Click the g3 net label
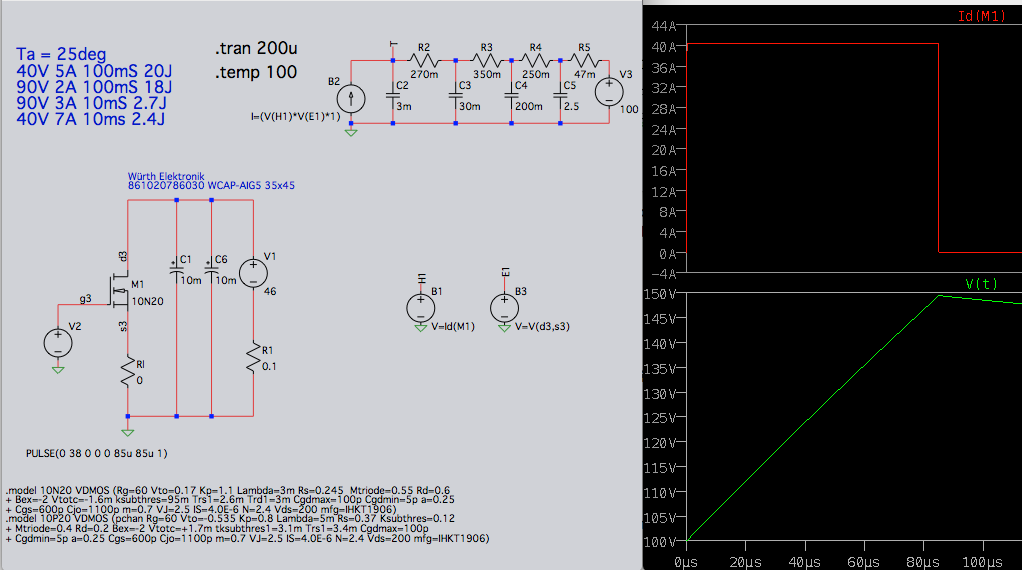This screenshot has height=570, width=1022. tap(85, 298)
